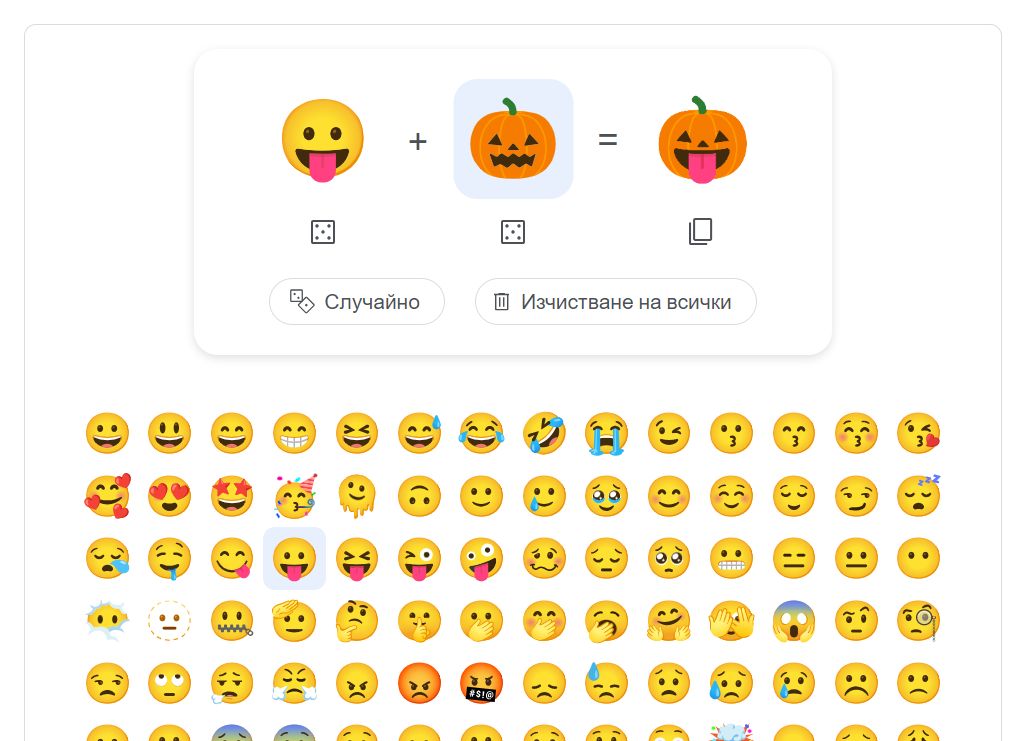Pick the face screaming in fear emoji
This screenshot has height=741, width=1015.
tap(794, 621)
